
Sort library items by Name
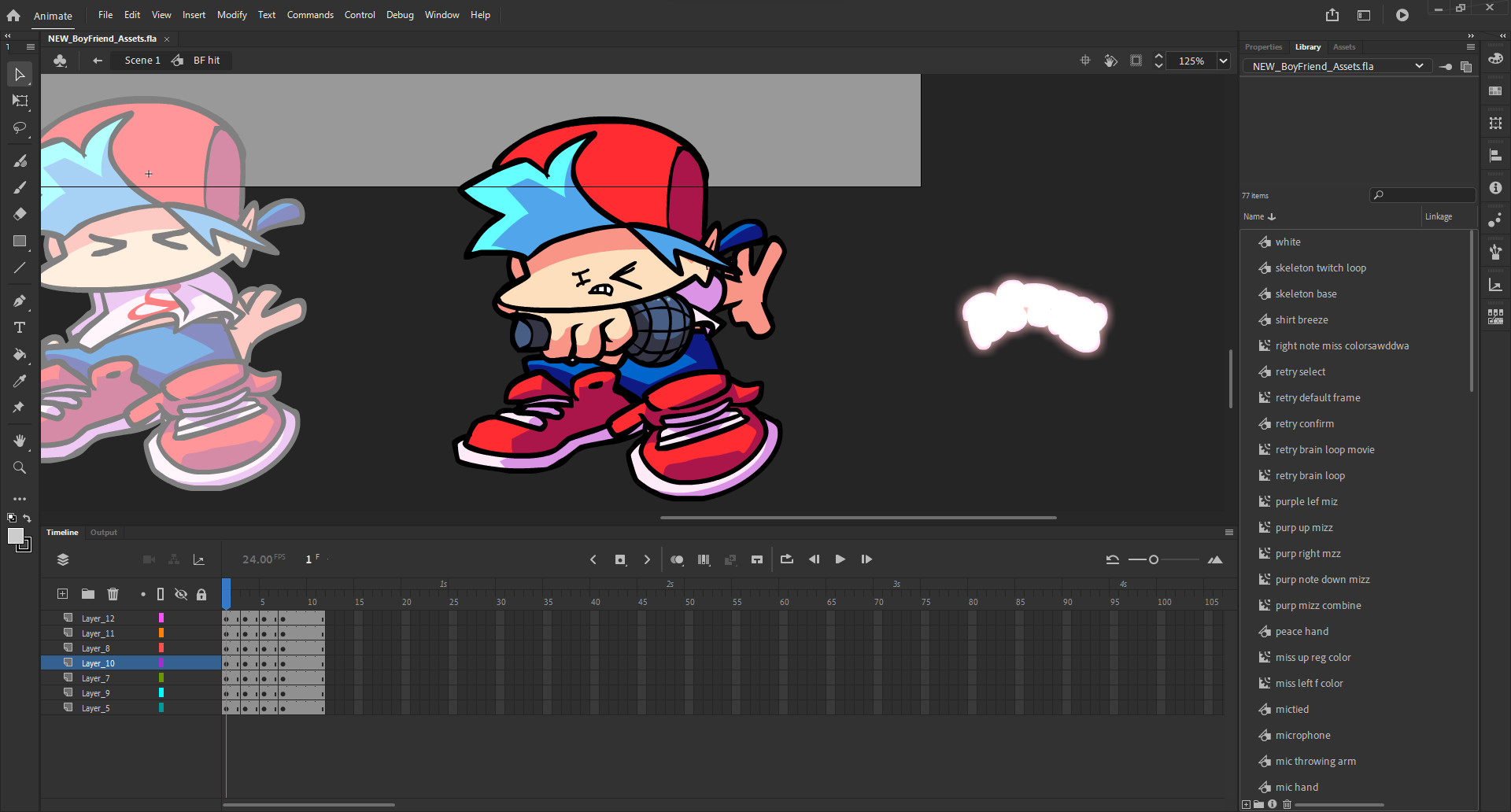click(x=1258, y=216)
